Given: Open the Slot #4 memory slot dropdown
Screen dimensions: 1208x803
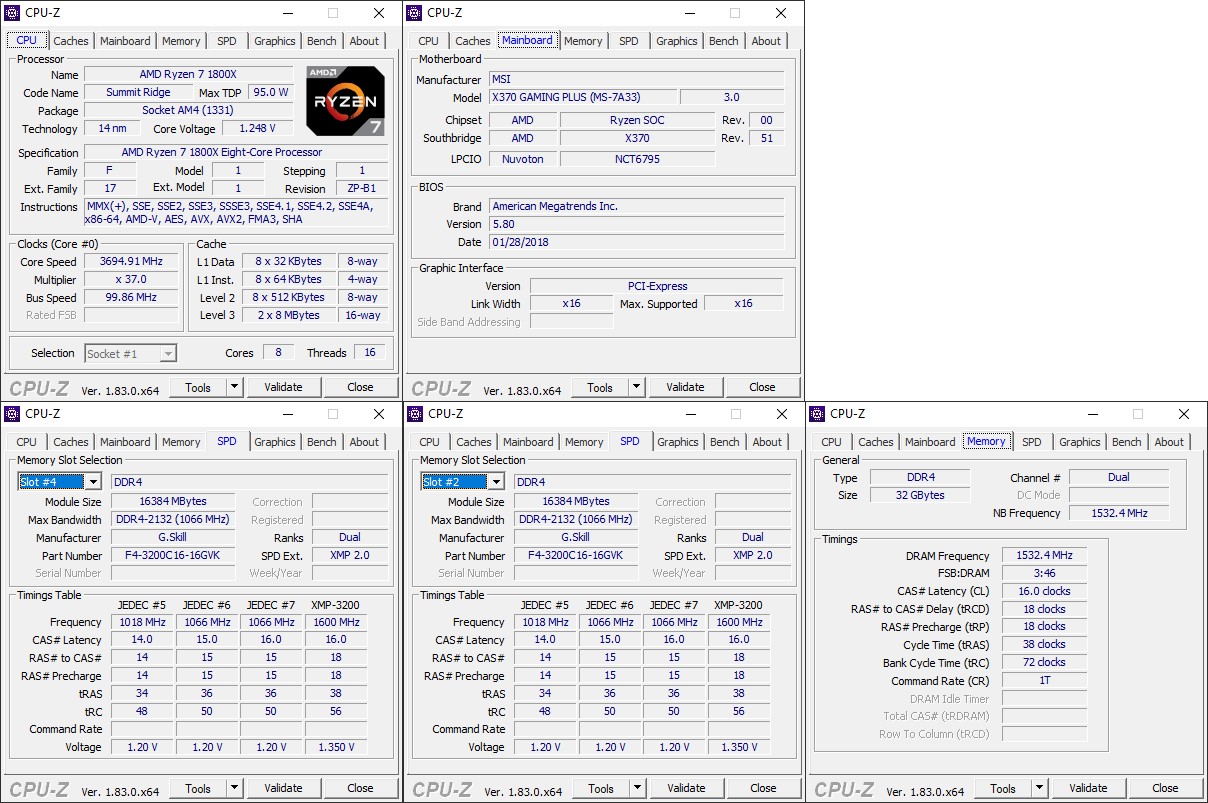Looking at the screenshot, I should [92, 482].
